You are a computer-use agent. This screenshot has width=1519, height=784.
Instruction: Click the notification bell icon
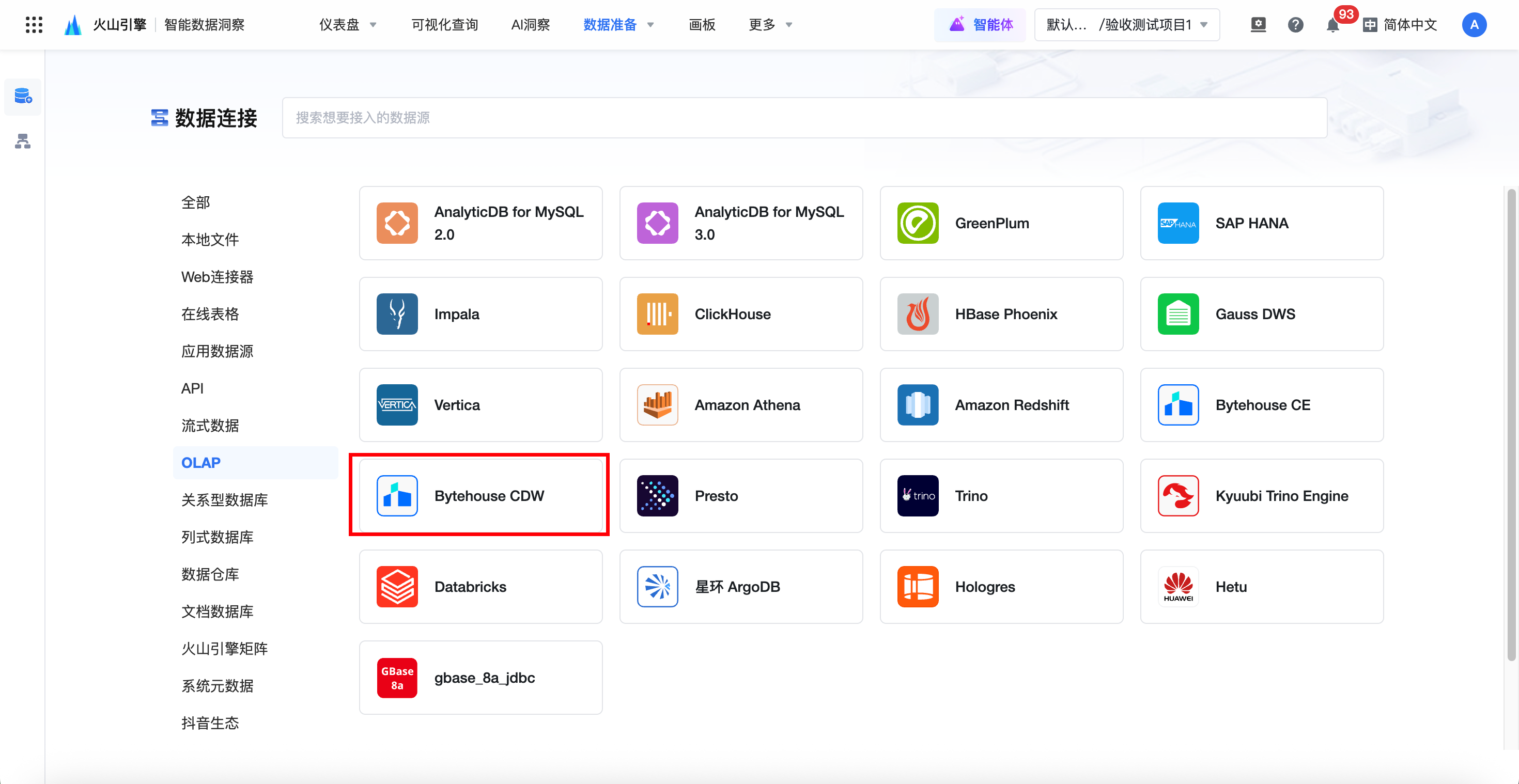[x=1332, y=25]
